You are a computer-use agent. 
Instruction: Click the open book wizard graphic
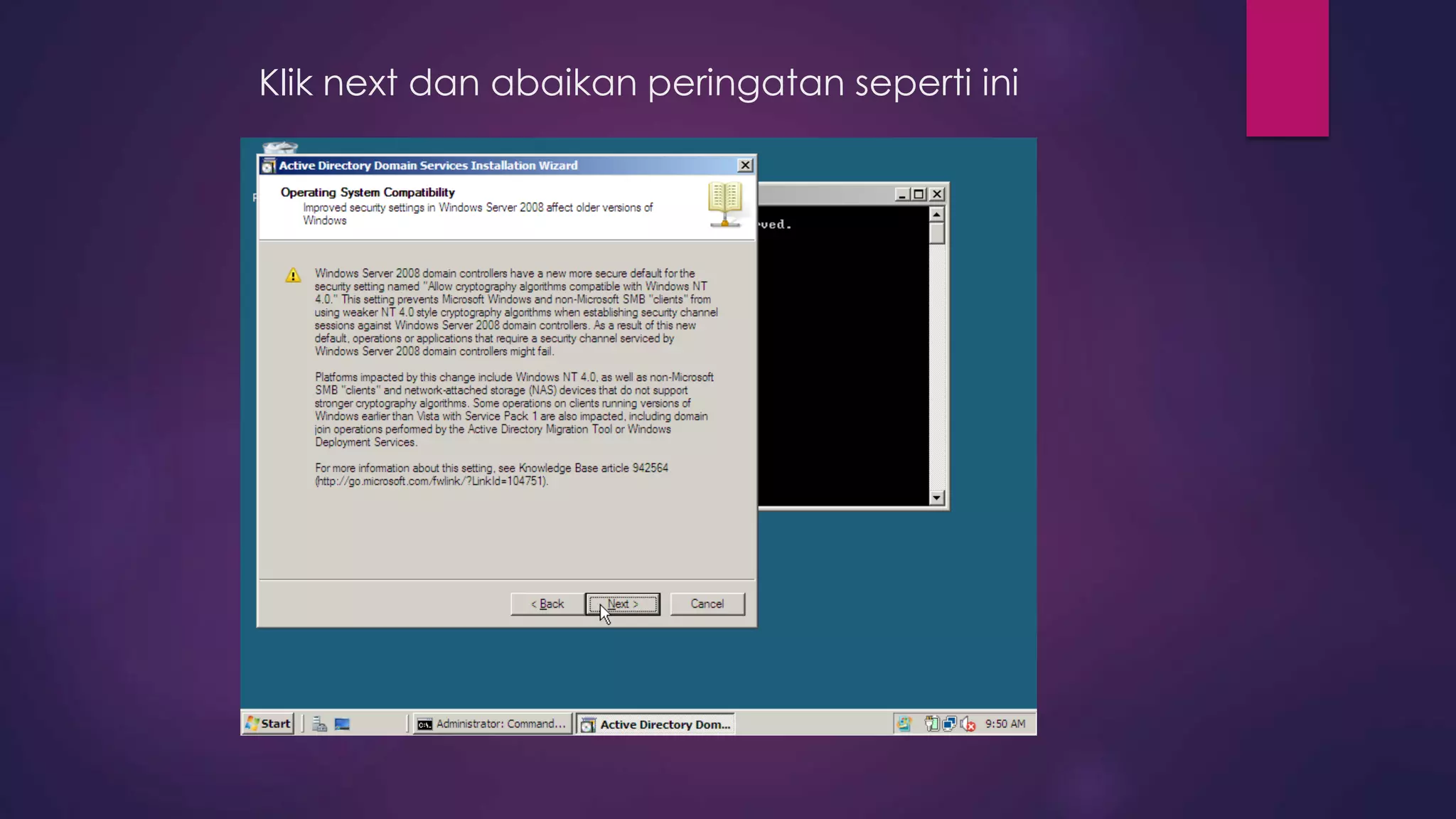725,204
